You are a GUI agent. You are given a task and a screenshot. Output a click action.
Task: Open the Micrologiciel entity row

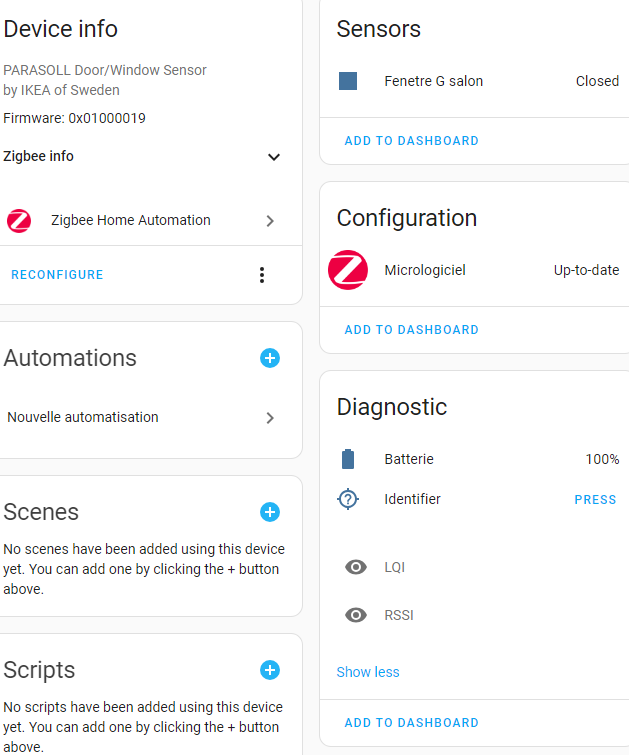(478, 270)
